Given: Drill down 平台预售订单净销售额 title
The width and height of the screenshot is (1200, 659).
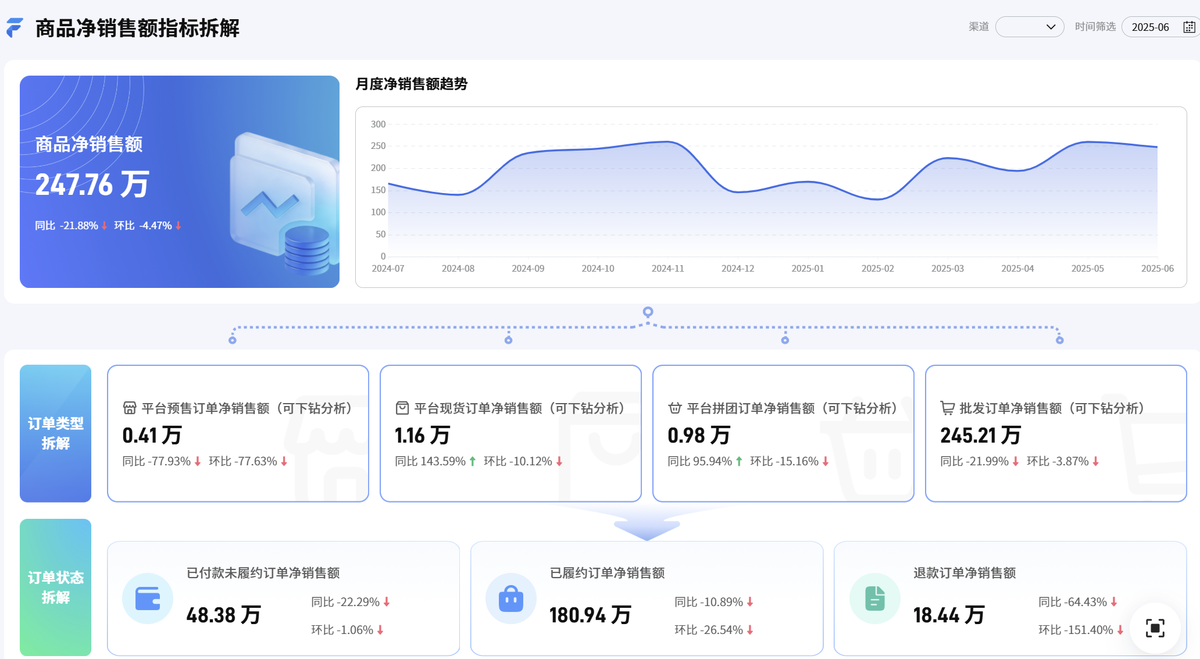Looking at the screenshot, I should click(247, 408).
